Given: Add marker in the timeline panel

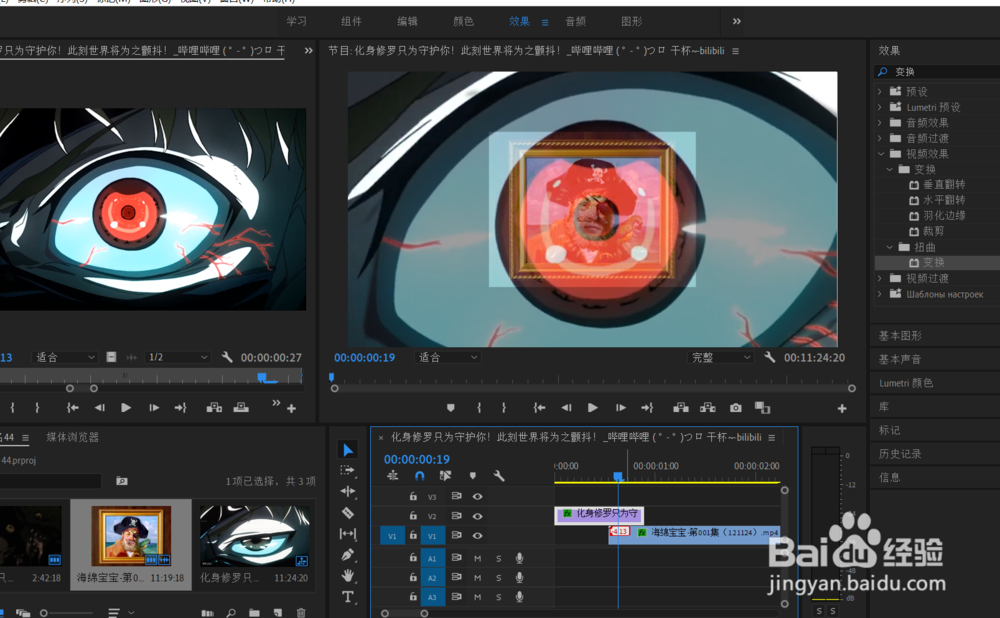Looking at the screenshot, I should (x=473, y=476).
